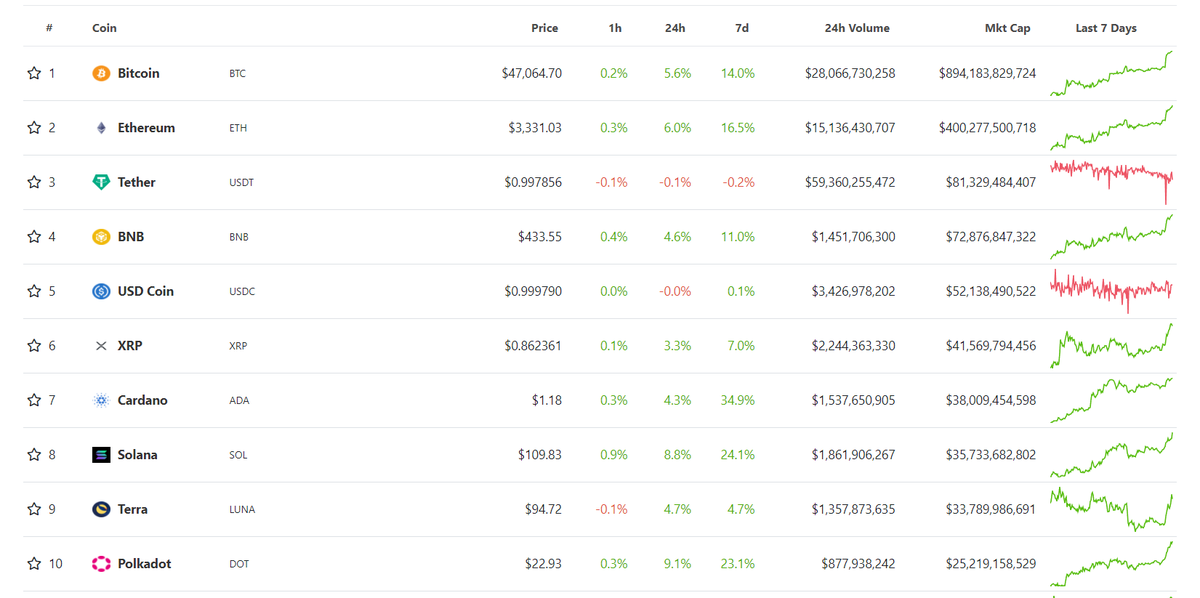
Task: Click Tether's market cap $81,329,484,407
Action: tap(991, 182)
